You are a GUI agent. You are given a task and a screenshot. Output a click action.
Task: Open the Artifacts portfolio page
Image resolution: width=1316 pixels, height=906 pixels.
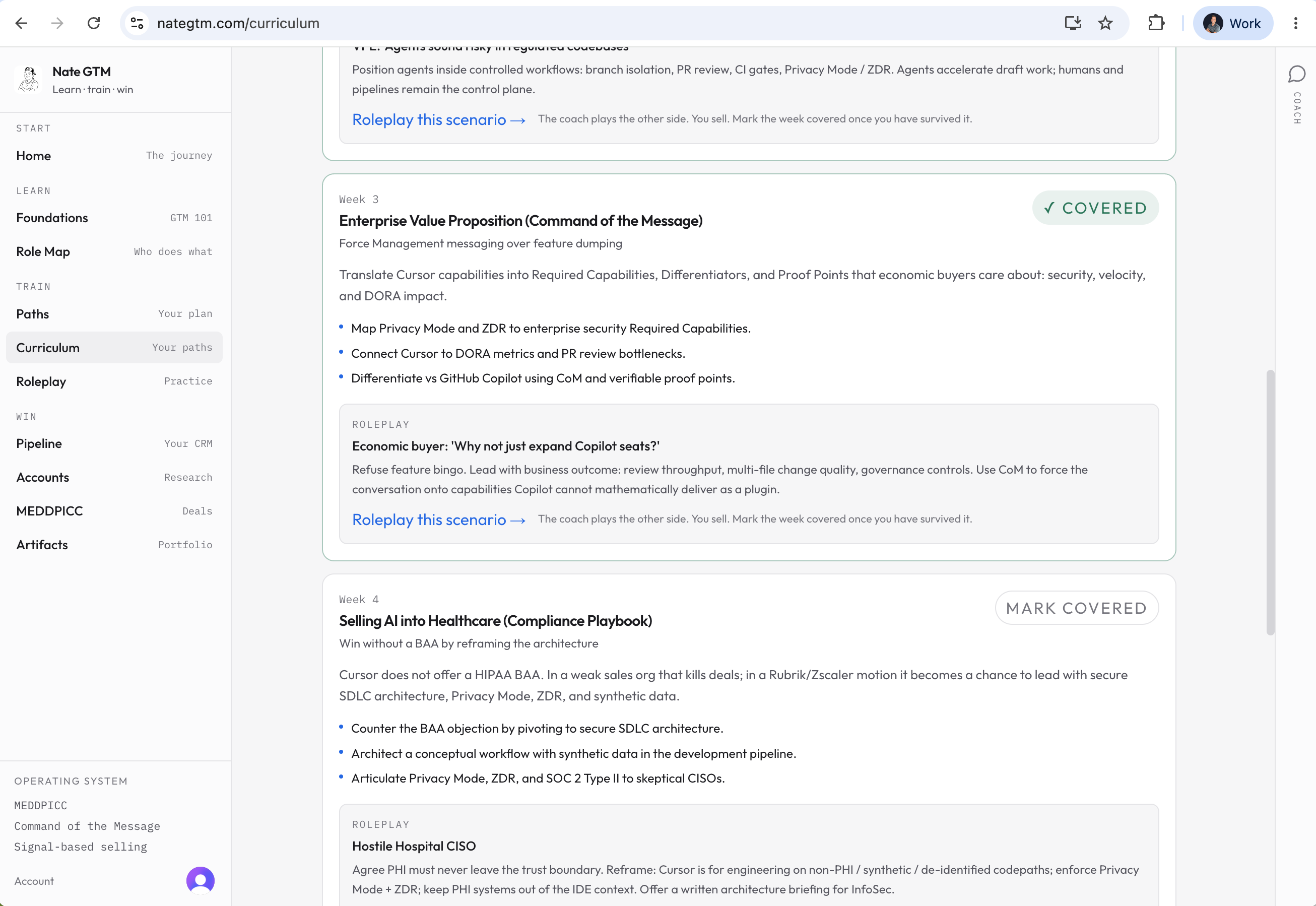click(x=114, y=545)
